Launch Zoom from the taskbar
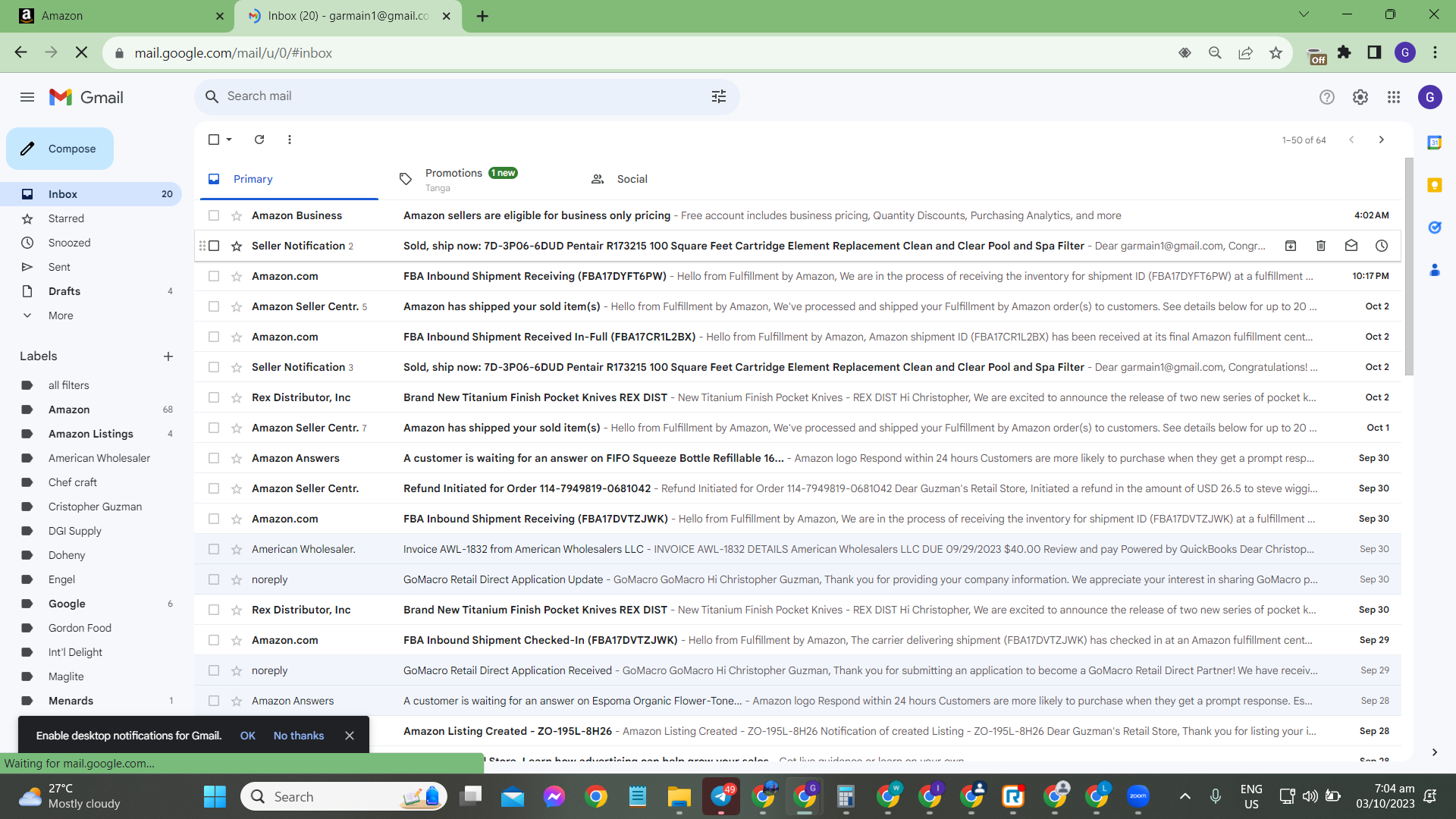Viewport: 1456px width, 819px height. (x=1138, y=796)
